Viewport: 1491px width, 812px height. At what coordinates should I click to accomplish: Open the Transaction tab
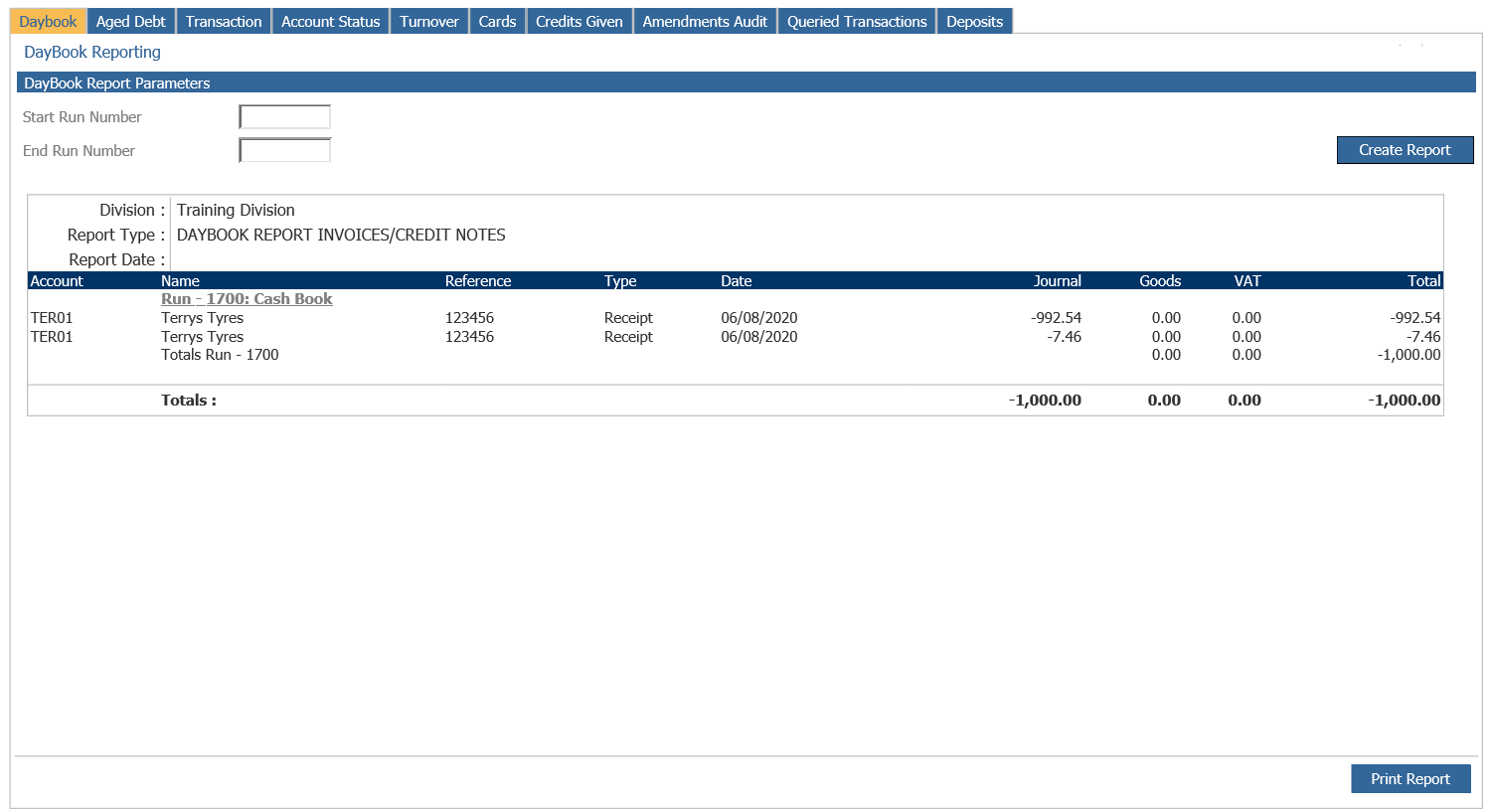coord(223,20)
